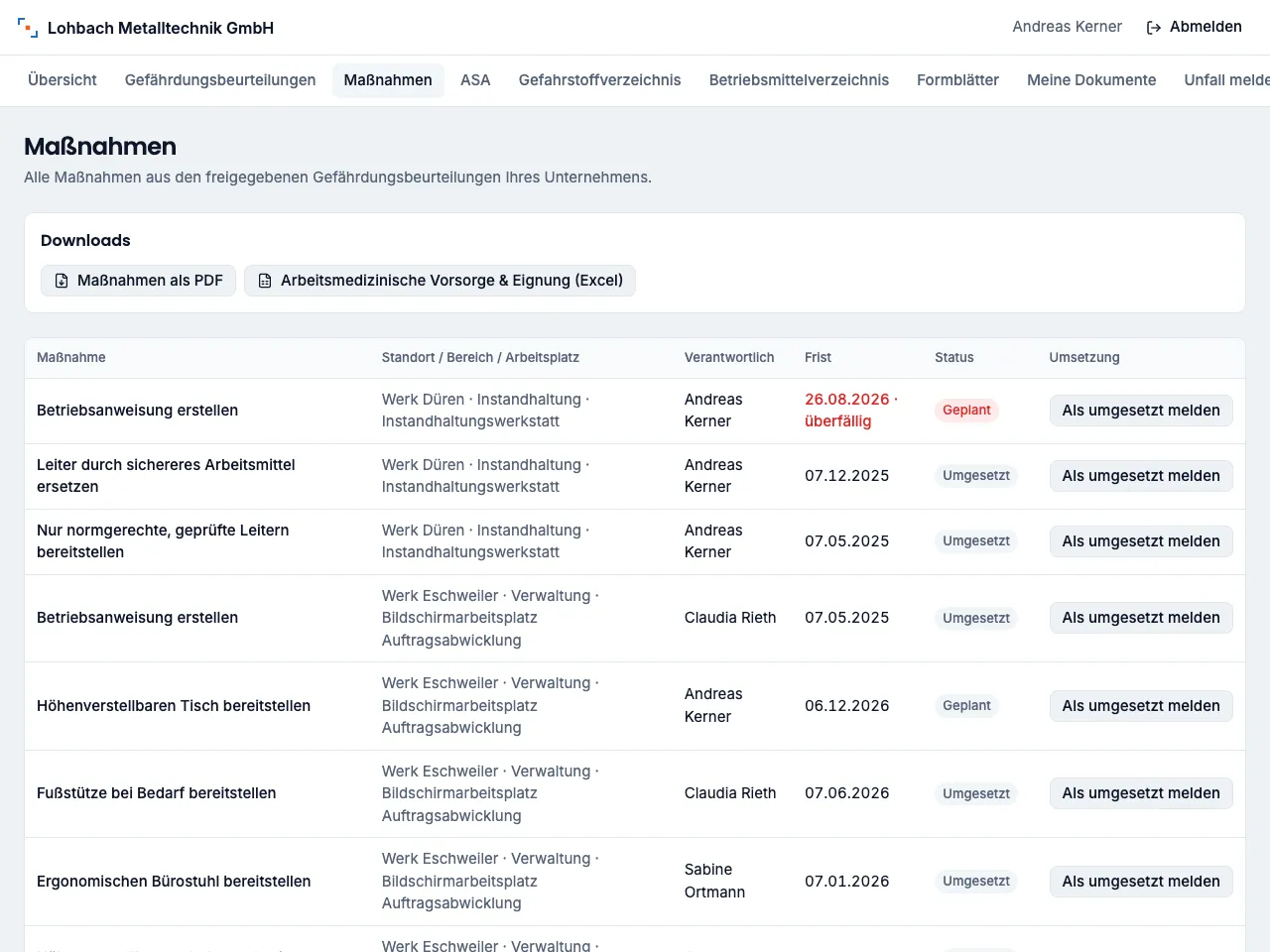
Task: Download Arbeitsmedizinische Vorsorge & Eignung Excel
Action: 440,281
